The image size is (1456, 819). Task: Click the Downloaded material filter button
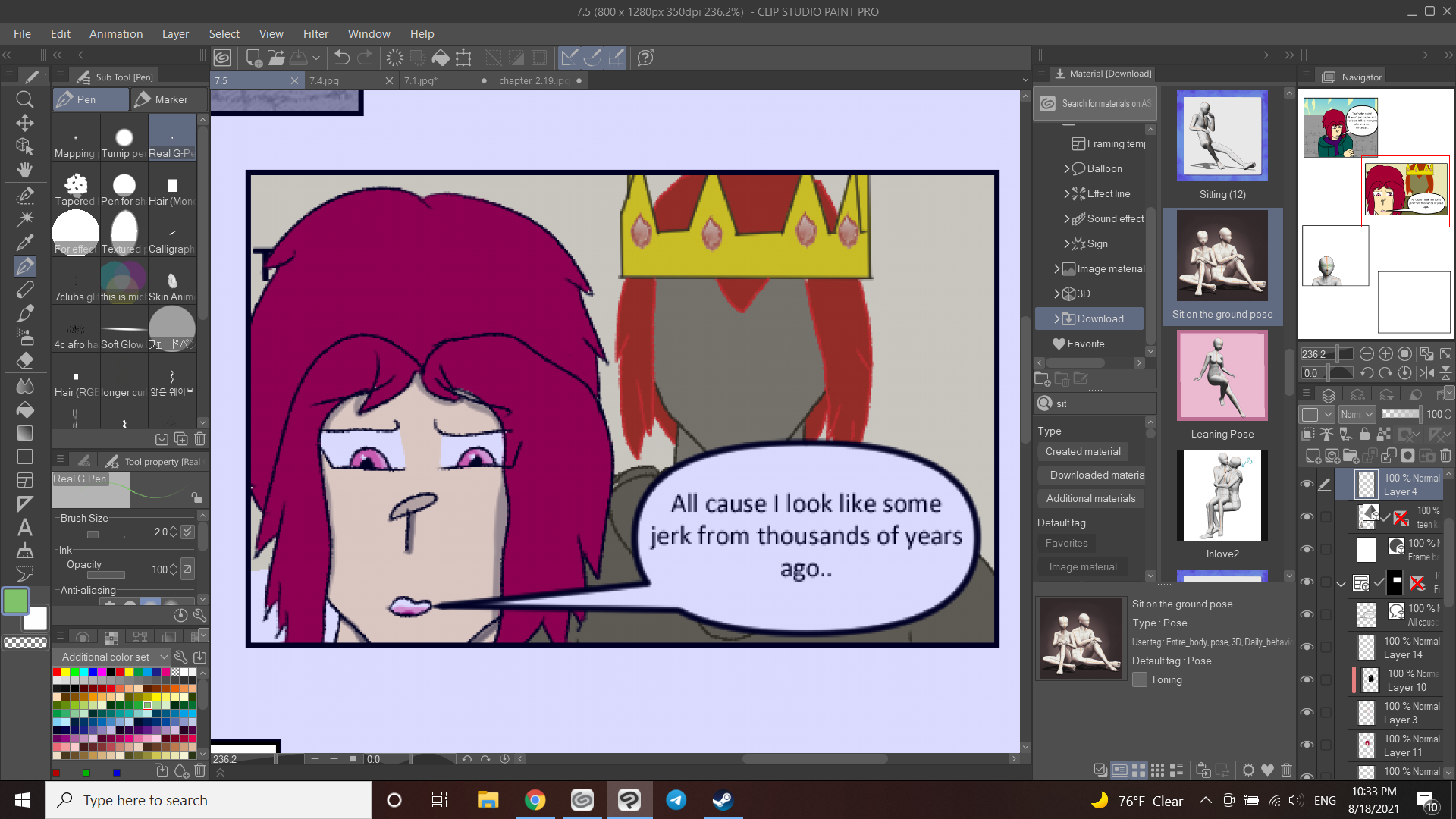1097,475
